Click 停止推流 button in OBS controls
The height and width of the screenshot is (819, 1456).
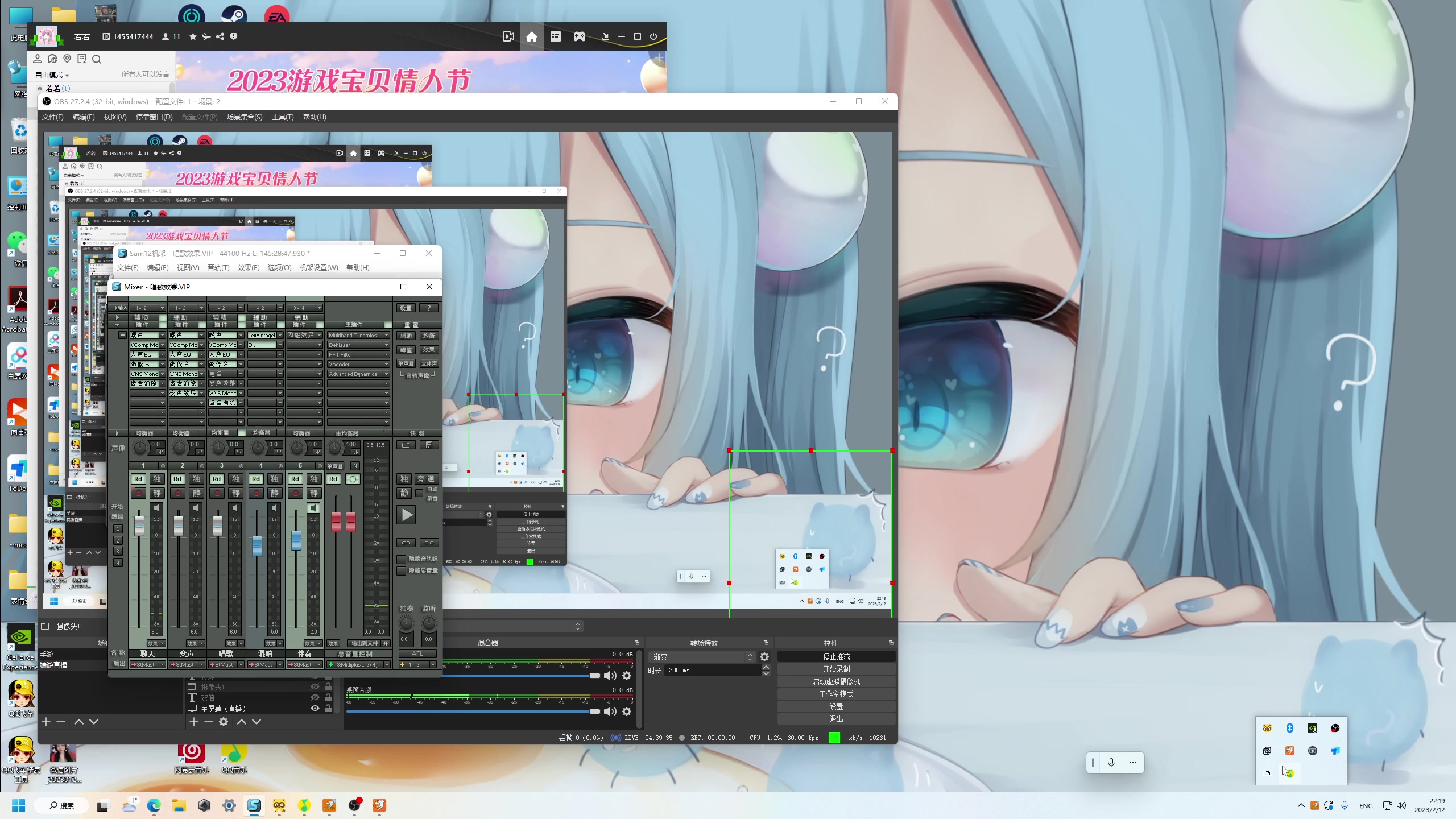pos(836,657)
